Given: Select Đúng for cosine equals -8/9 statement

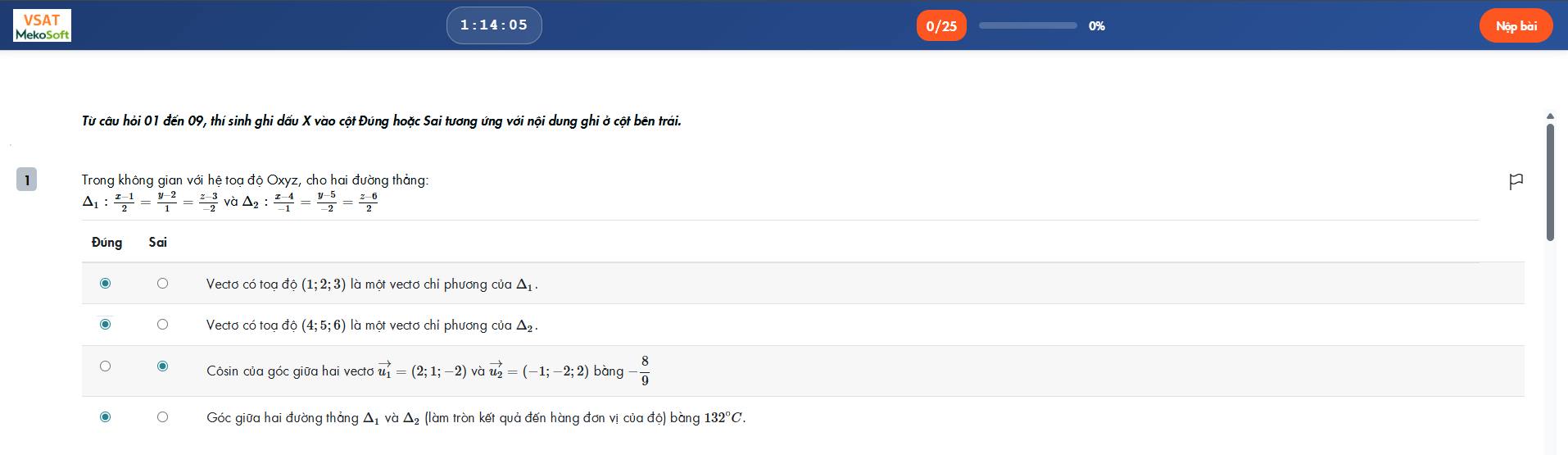Looking at the screenshot, I should (x=105, y=366).
